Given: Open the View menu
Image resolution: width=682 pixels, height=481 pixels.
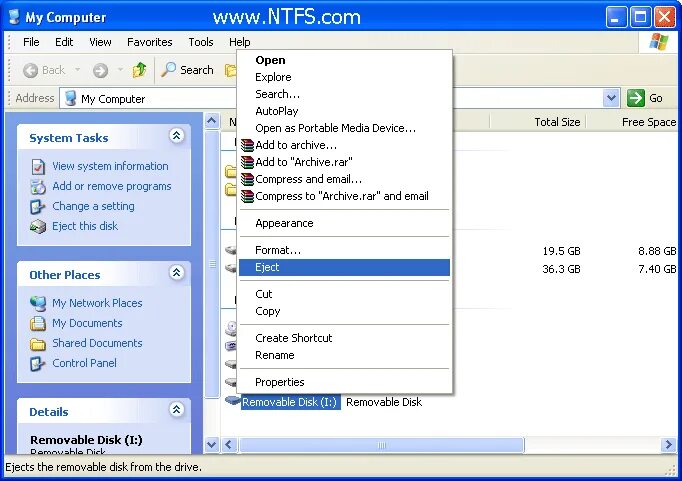Looking at the screenshot, I should (x=100, y=42).
